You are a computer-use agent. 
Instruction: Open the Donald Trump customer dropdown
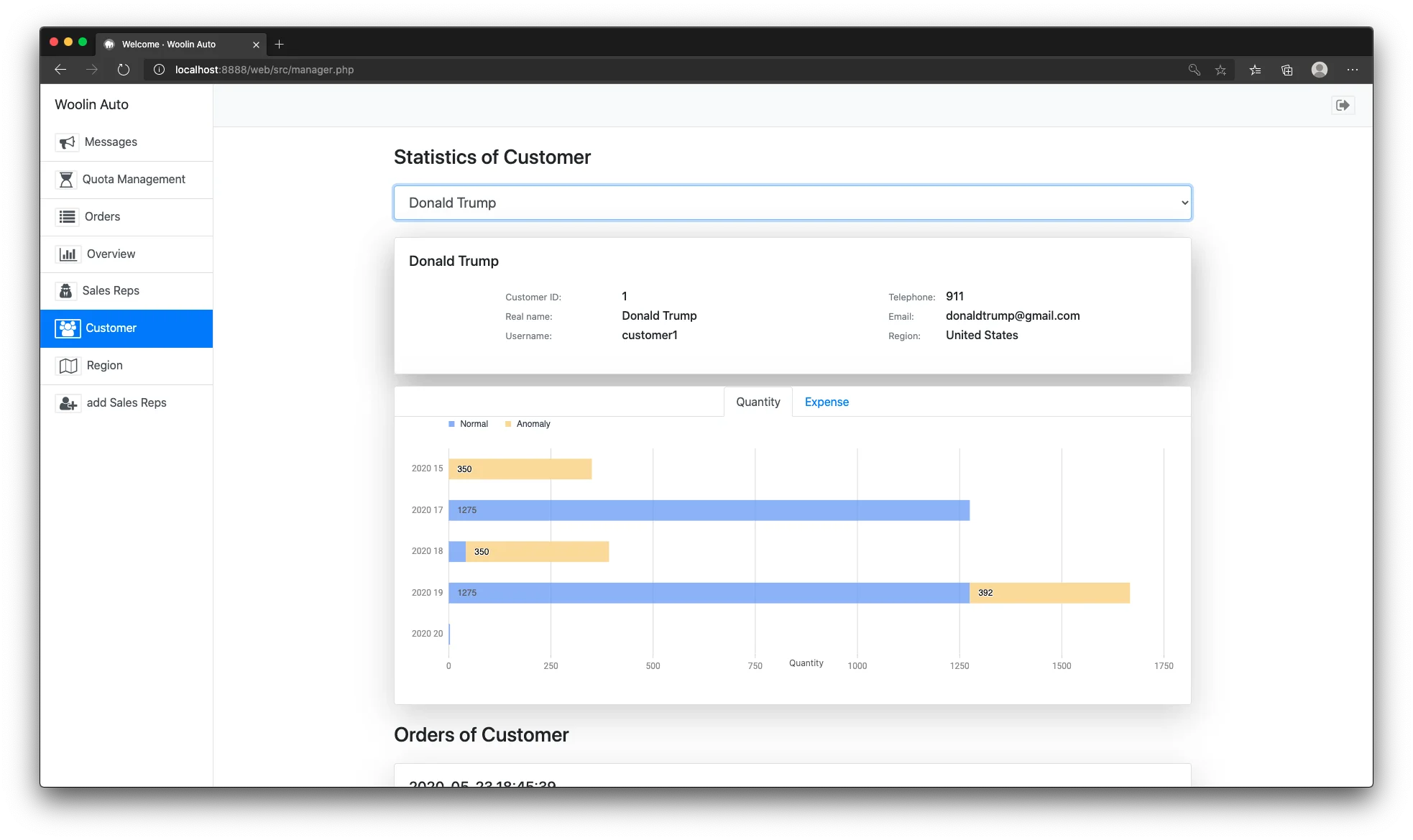pyautogui.click(x=792, y=203)
